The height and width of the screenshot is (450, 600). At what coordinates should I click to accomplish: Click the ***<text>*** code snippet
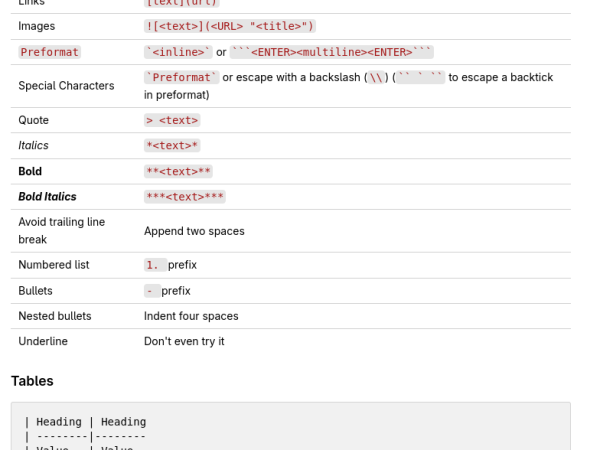pos(184,197)
